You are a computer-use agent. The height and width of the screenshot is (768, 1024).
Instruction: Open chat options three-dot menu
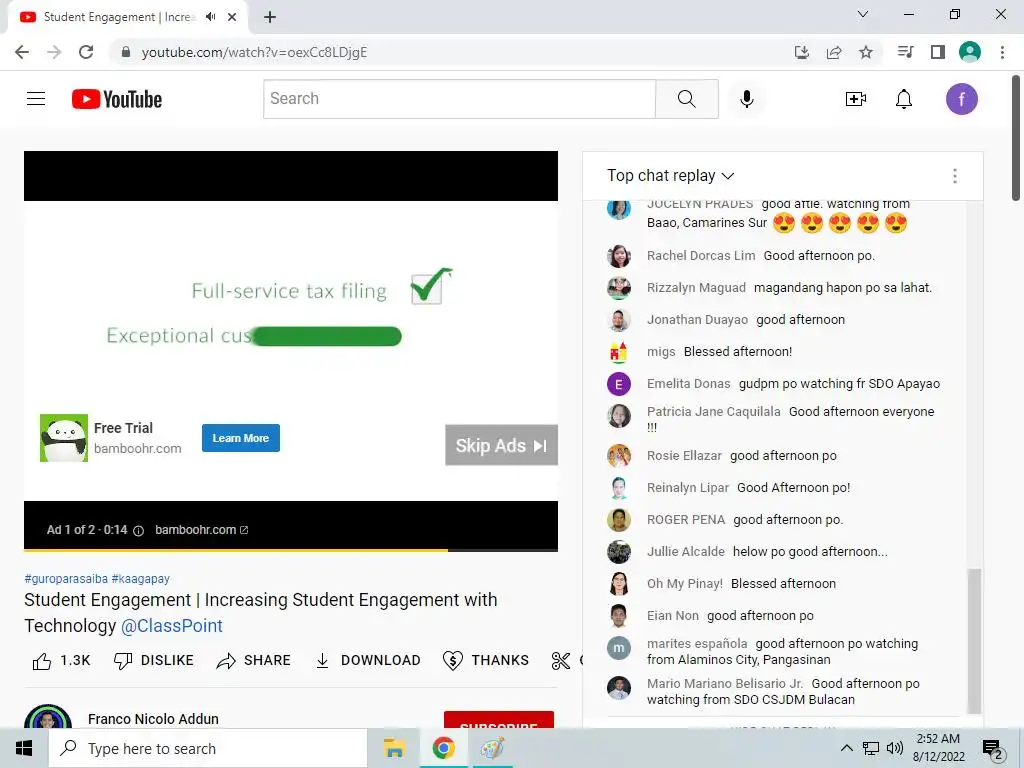tap(955, 176)
